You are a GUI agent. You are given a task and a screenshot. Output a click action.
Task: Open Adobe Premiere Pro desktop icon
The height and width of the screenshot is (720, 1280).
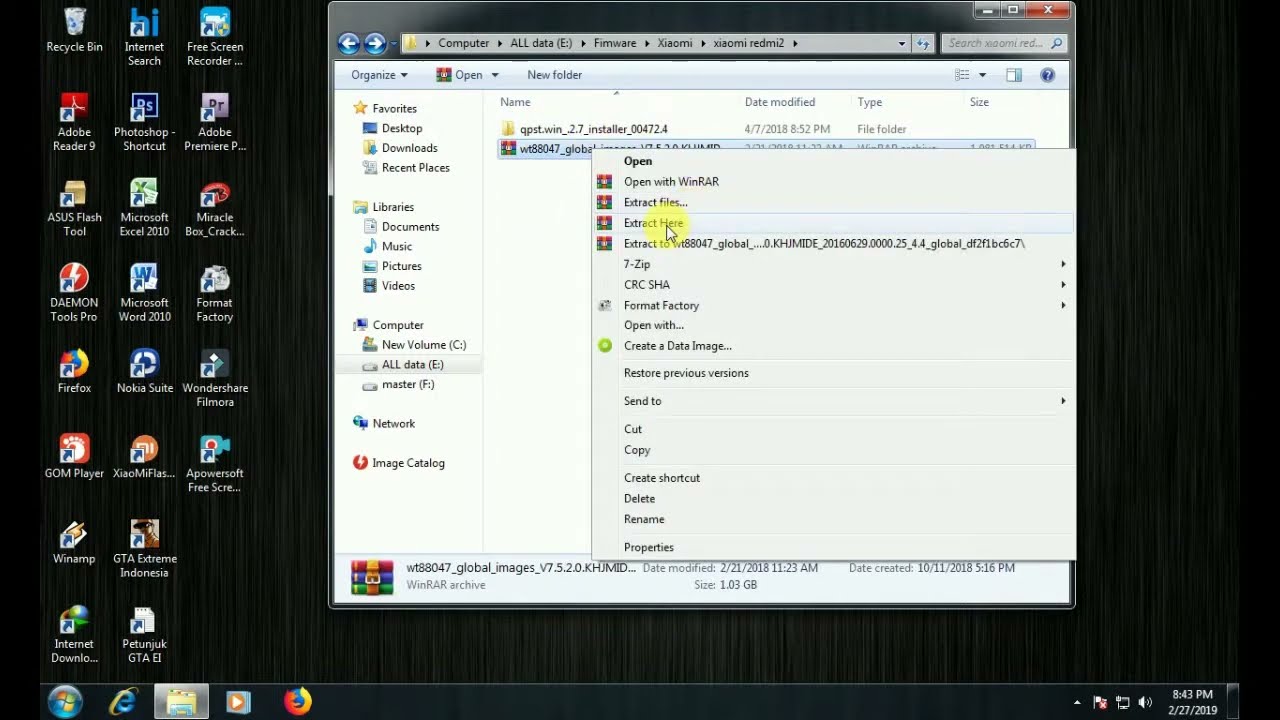[214, 123]
